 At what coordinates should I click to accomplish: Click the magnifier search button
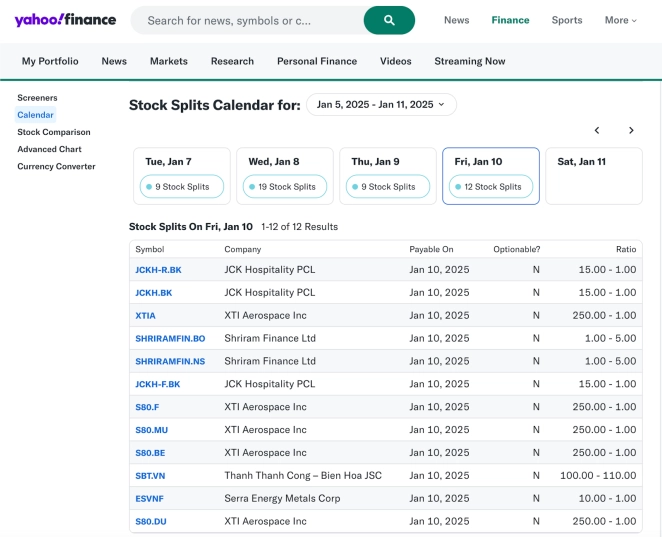[389, 20]
